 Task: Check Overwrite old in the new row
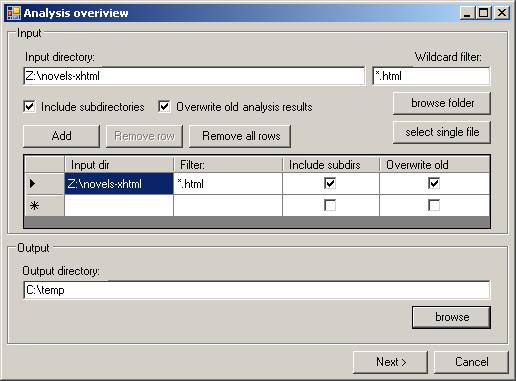tap(434, 205)
